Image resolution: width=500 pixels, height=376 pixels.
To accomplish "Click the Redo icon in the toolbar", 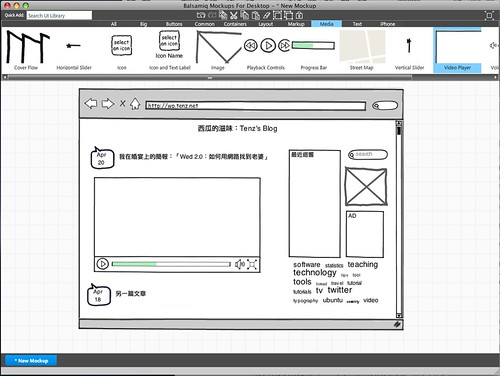I will click(x=212, y=15).
